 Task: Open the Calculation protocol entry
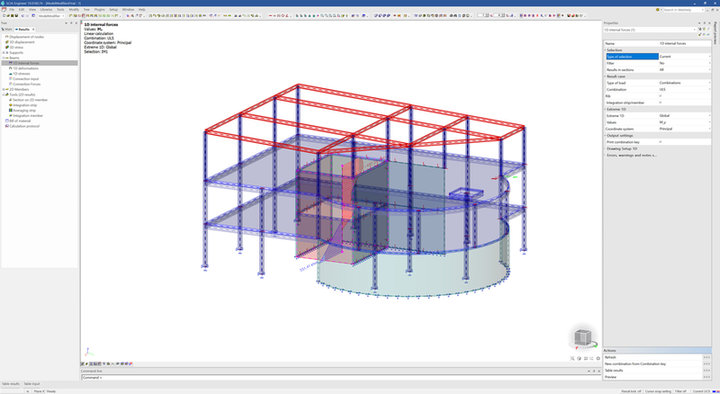click(x=24, y=126)
